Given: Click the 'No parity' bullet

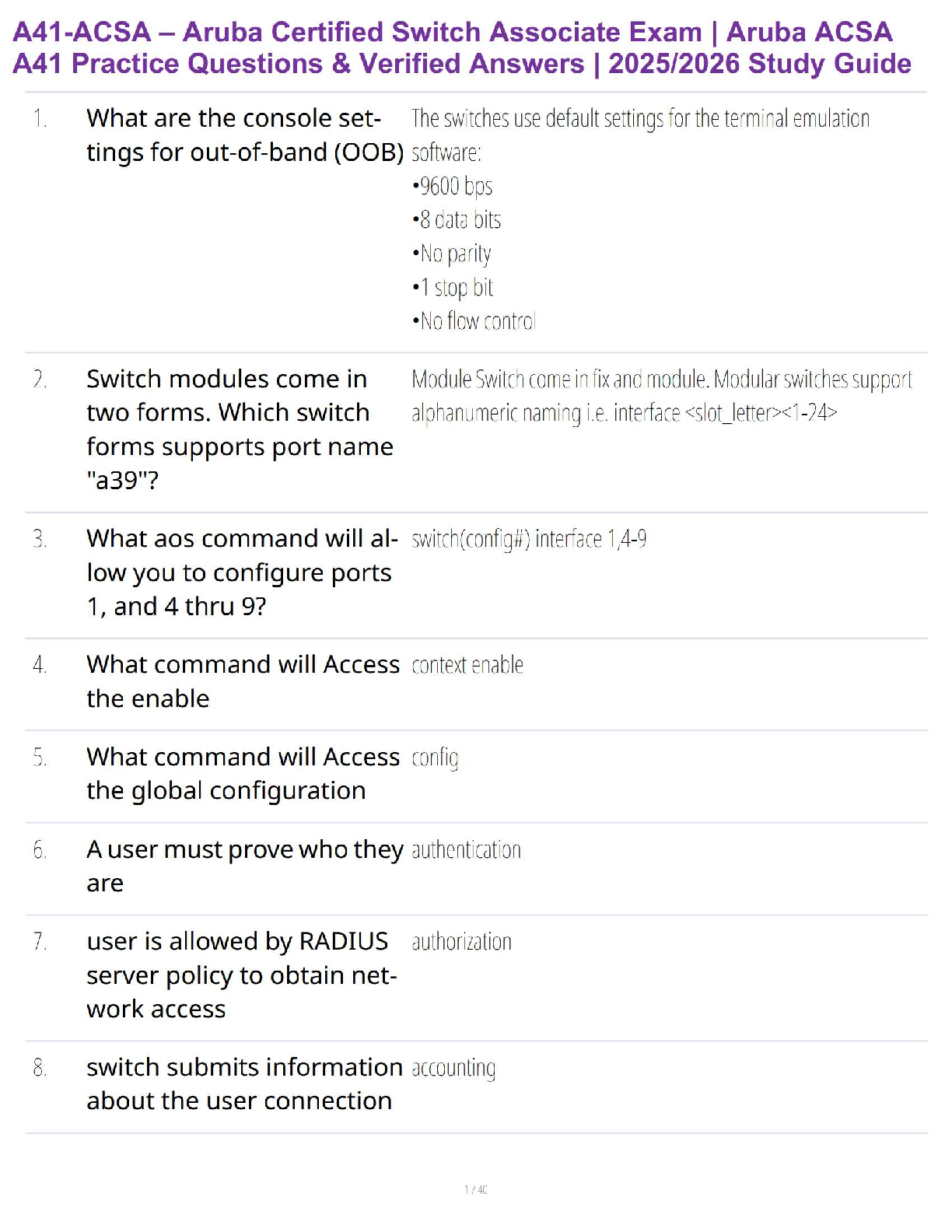Looking at the screenshot, I should 453,254.
